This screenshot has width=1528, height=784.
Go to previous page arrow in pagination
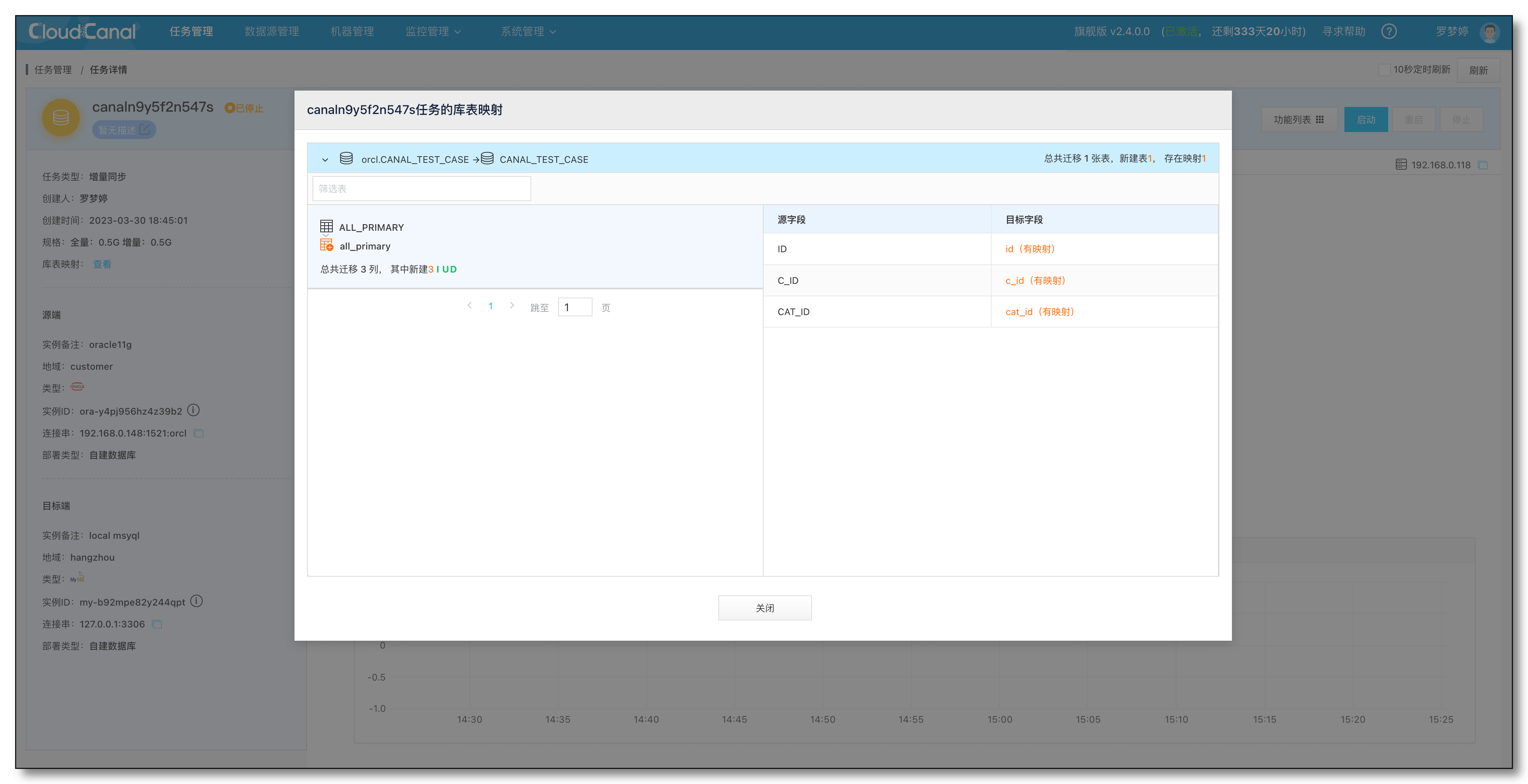tap(469, 305)
